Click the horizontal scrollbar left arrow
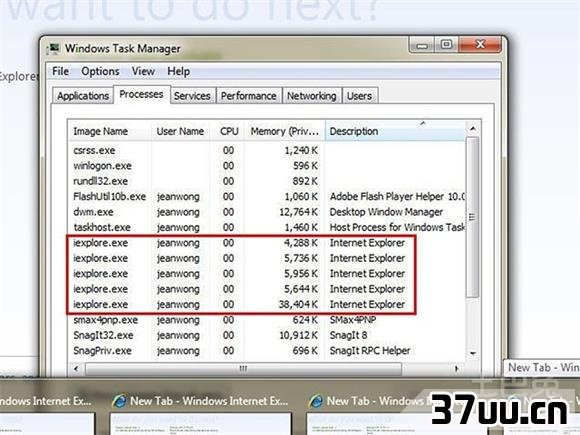Viewport: 580px width, 435px height. coord(76,368)
